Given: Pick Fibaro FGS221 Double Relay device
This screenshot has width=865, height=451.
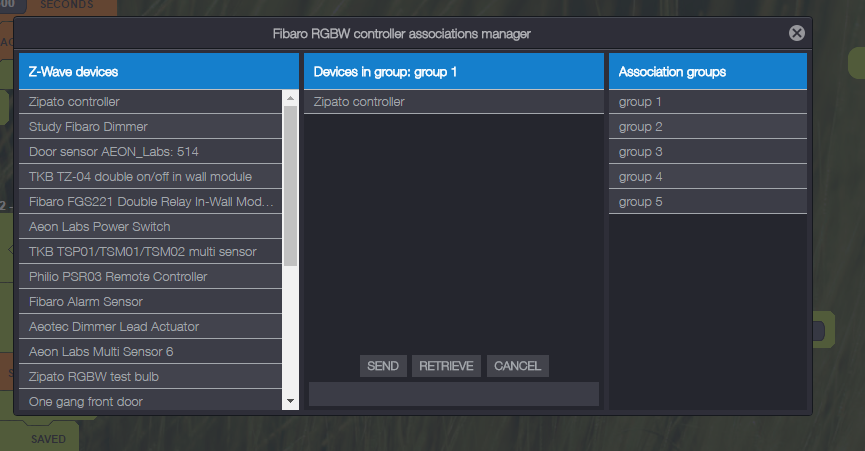Looking at the screenshot, I should (x=150, y=202).
